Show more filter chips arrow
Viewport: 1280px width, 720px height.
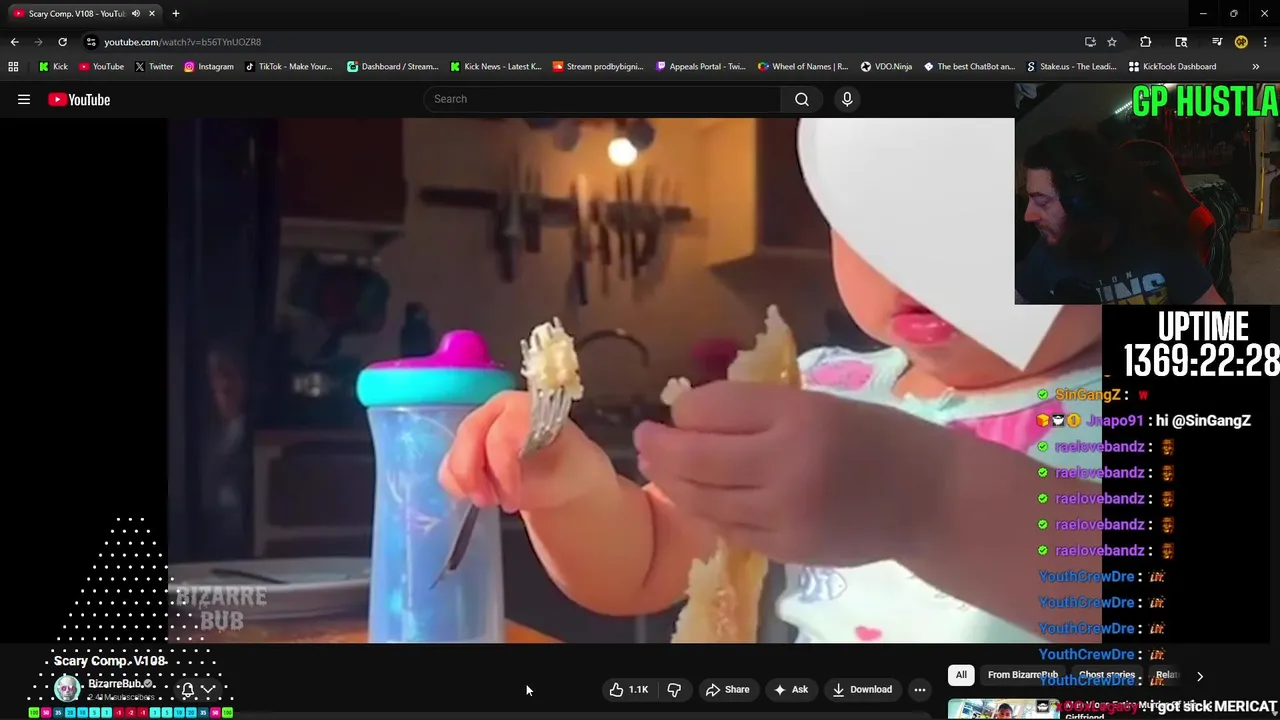(x=1200, y=676)
